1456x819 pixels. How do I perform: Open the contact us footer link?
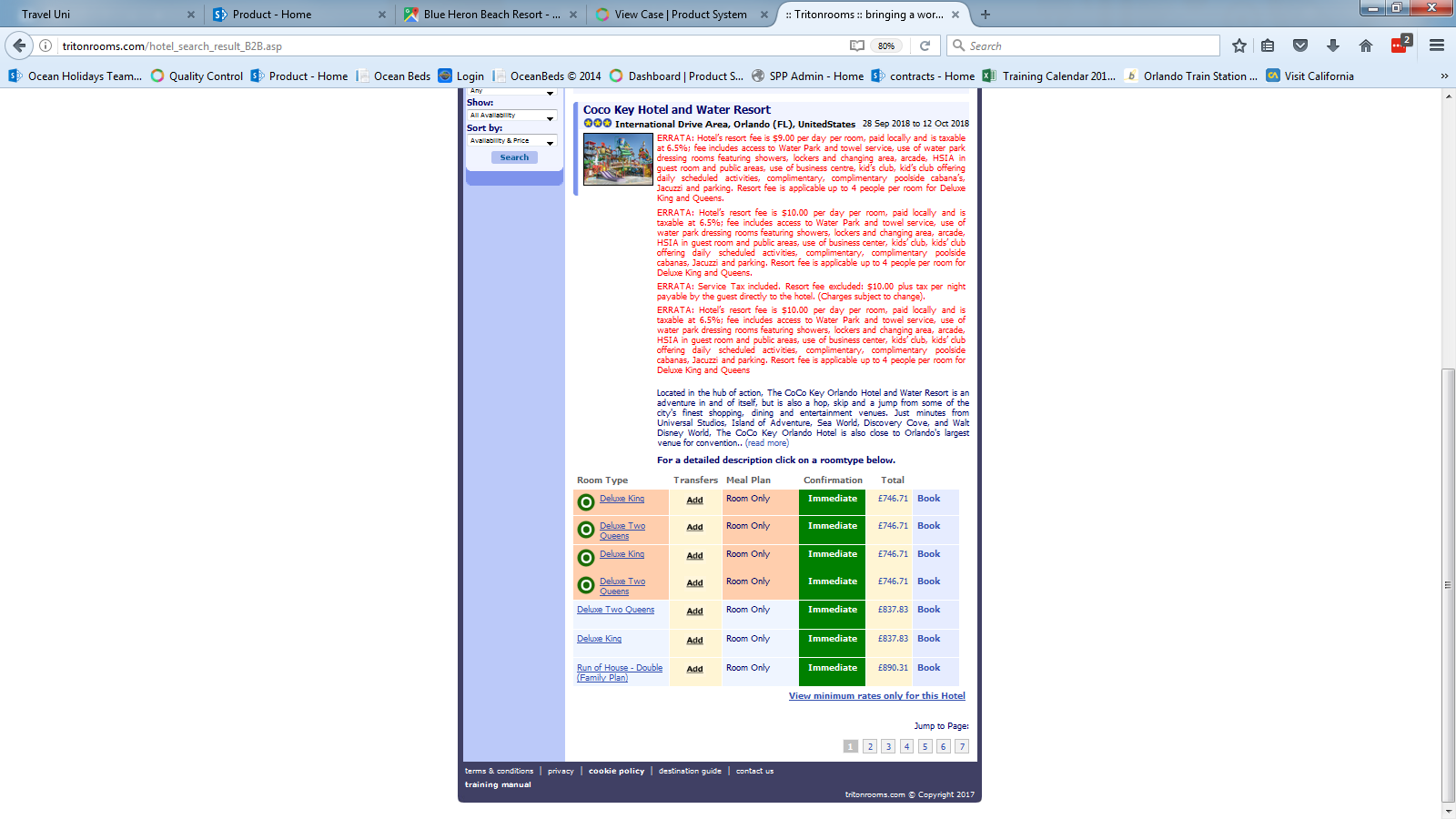tap(754, 771)
